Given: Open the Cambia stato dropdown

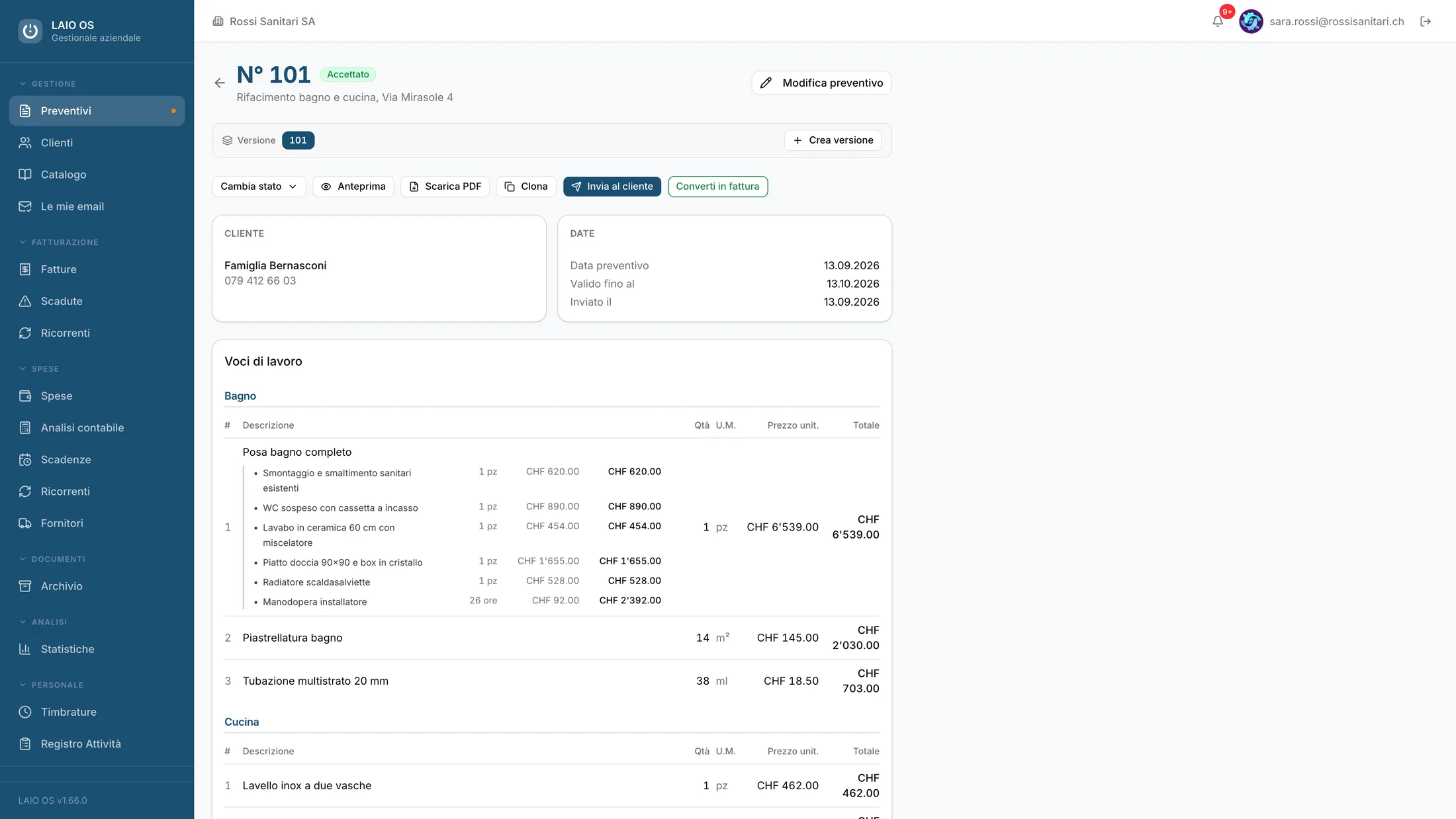Looking at the screenshot, I should [259, 187].
